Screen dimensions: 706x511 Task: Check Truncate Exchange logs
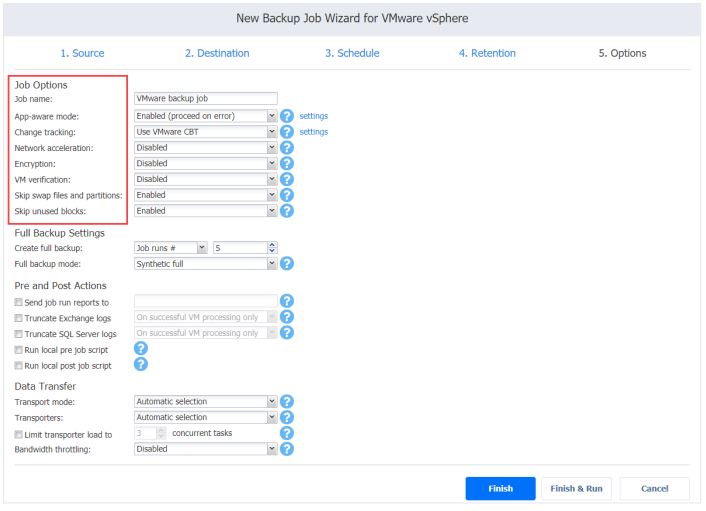pyautogui.click(x=18, y=318)
